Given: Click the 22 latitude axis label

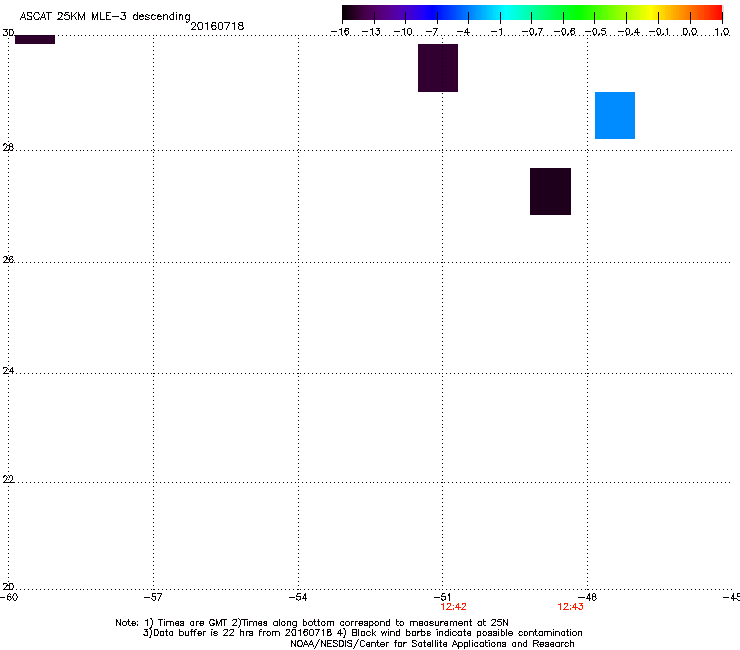Looking at the screenshot, I should (8, 479).
